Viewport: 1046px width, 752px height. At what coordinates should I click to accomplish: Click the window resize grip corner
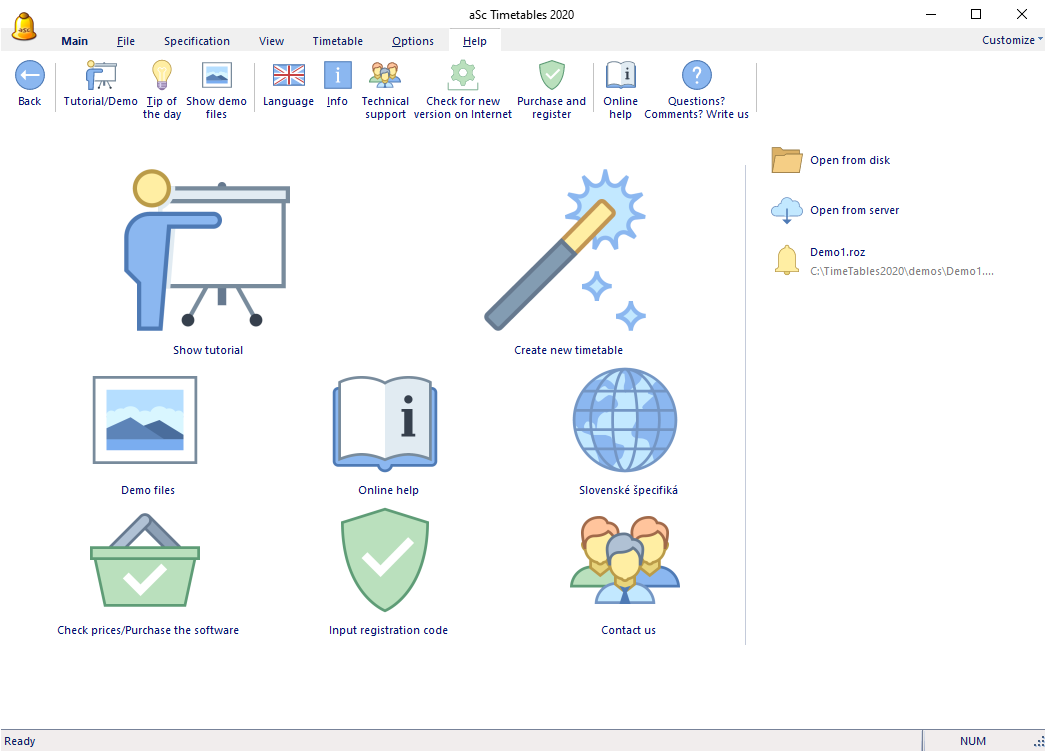[x=1039, y=741]
